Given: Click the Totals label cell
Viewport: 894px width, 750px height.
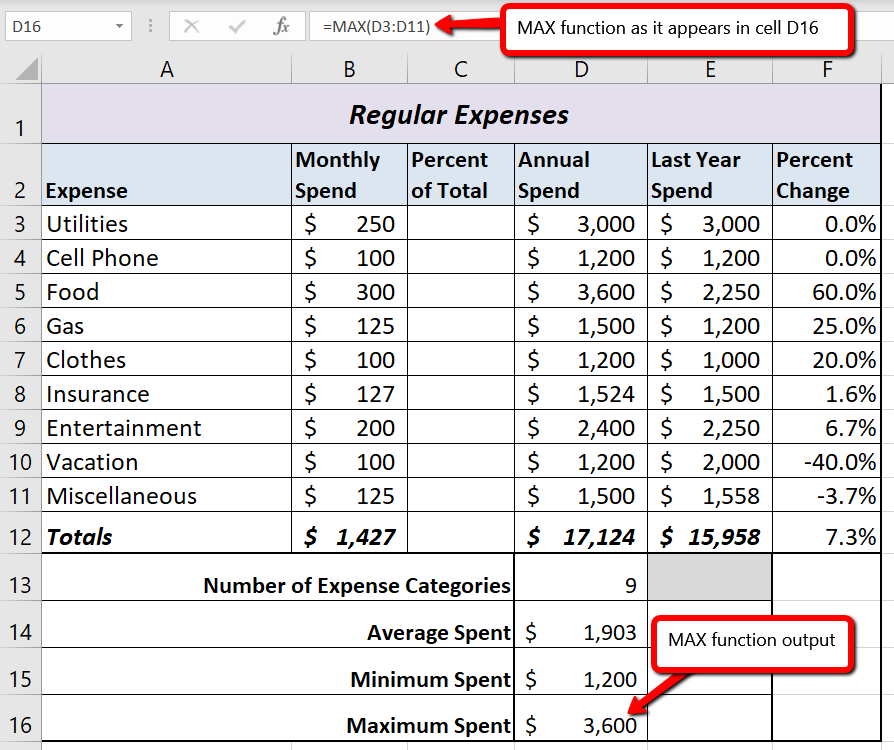Looking at the screenshot, I should click(x=166, y=533).
